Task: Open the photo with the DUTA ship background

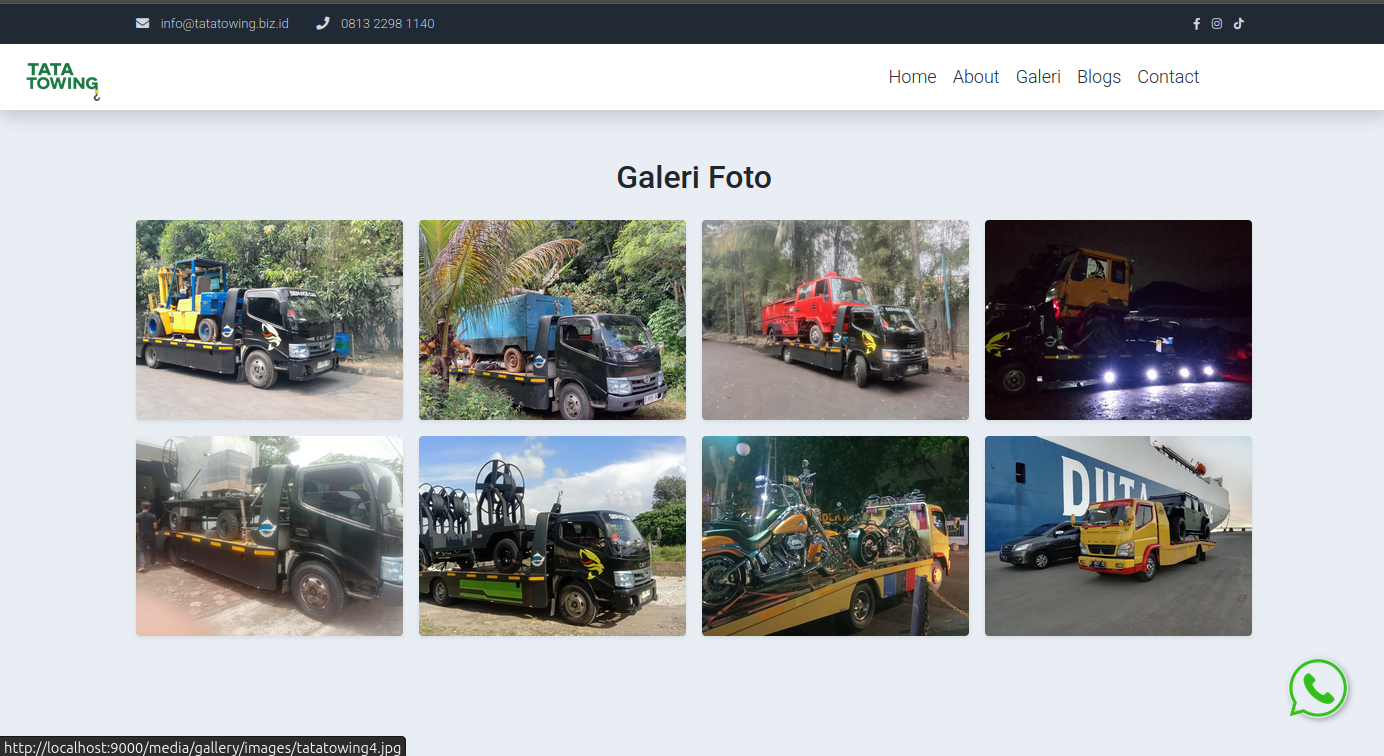Action: click(x=1117, y=534)
